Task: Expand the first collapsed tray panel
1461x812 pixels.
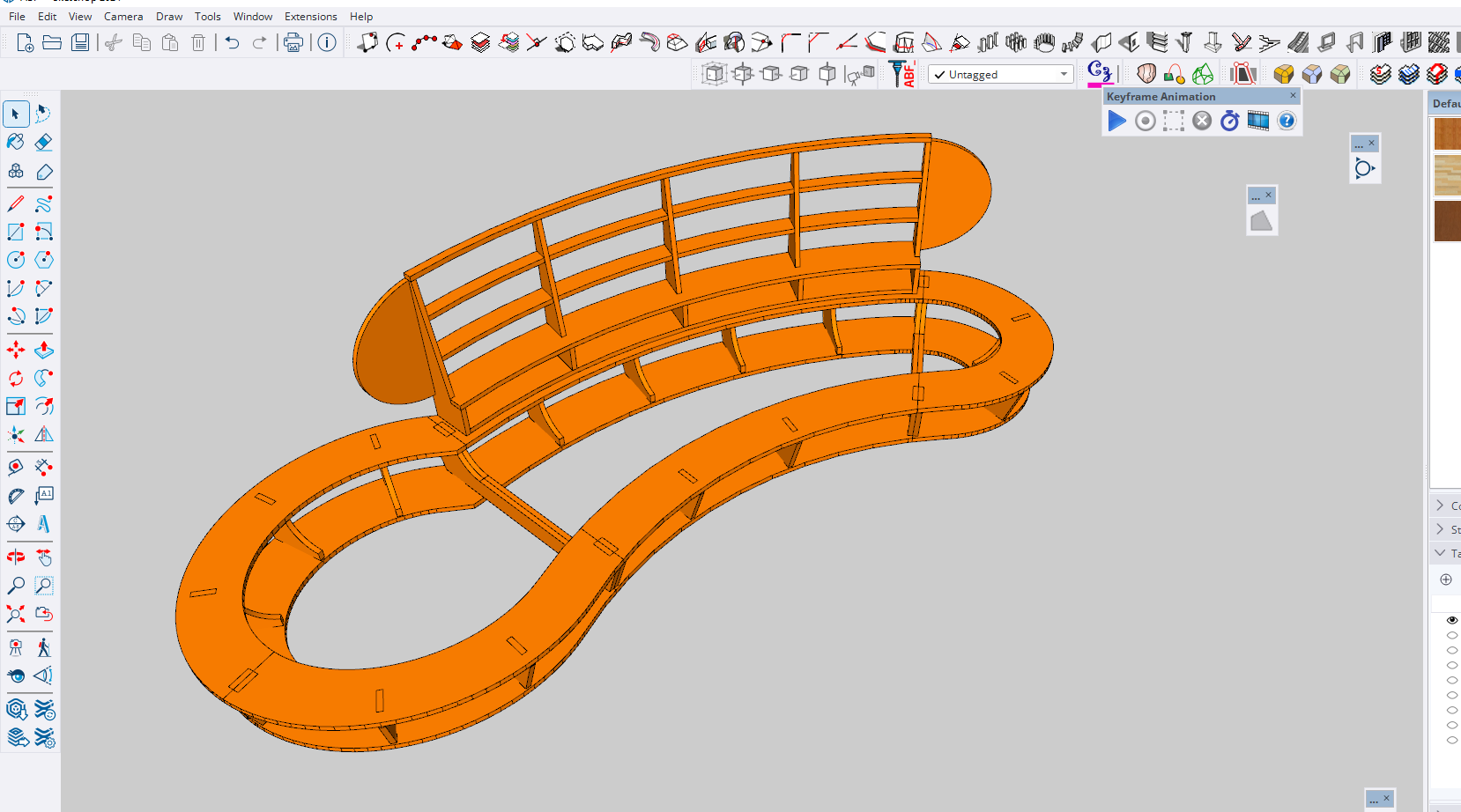Action: coord(1440,506)
